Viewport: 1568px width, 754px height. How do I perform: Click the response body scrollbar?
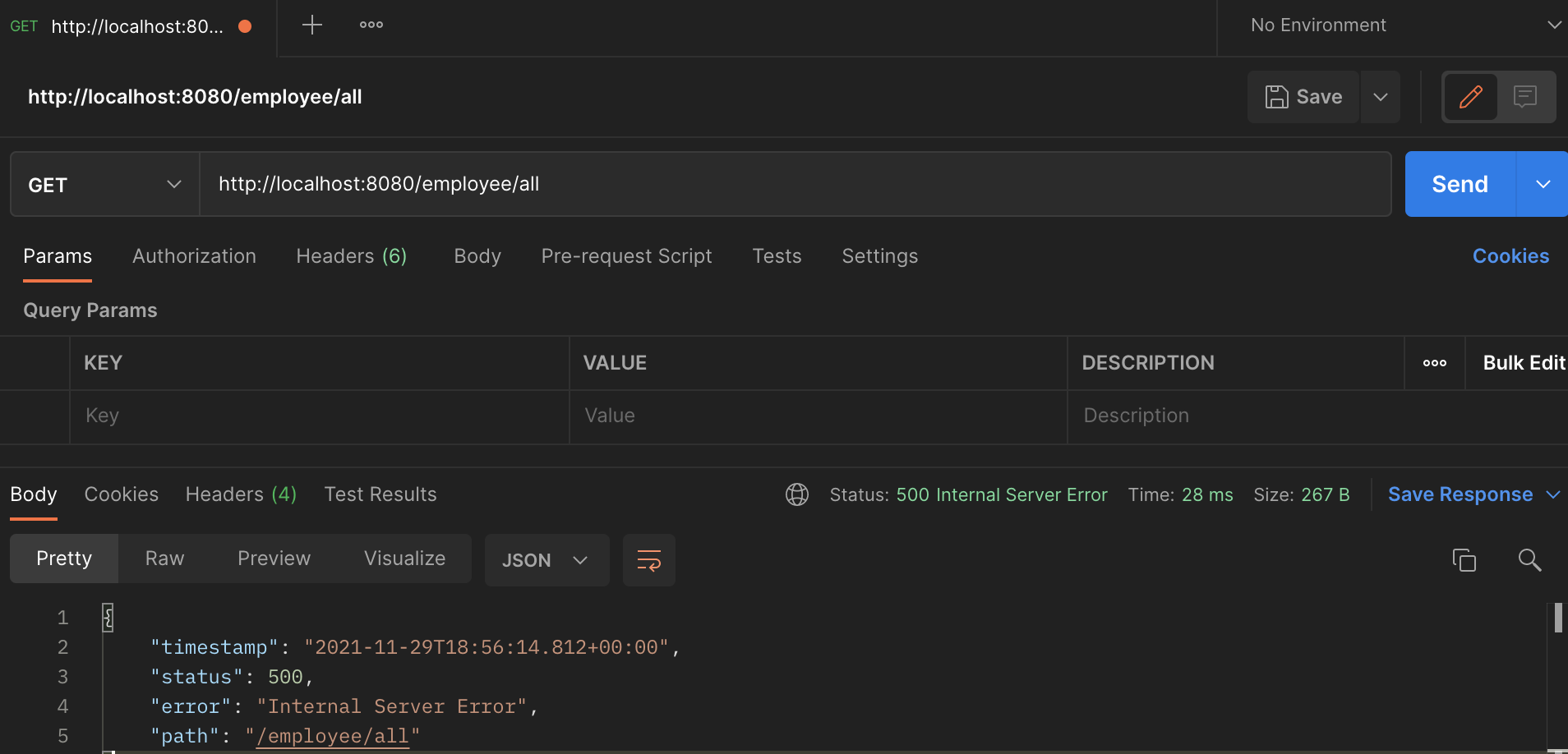pyautogui.click(x=1558, y=618)
